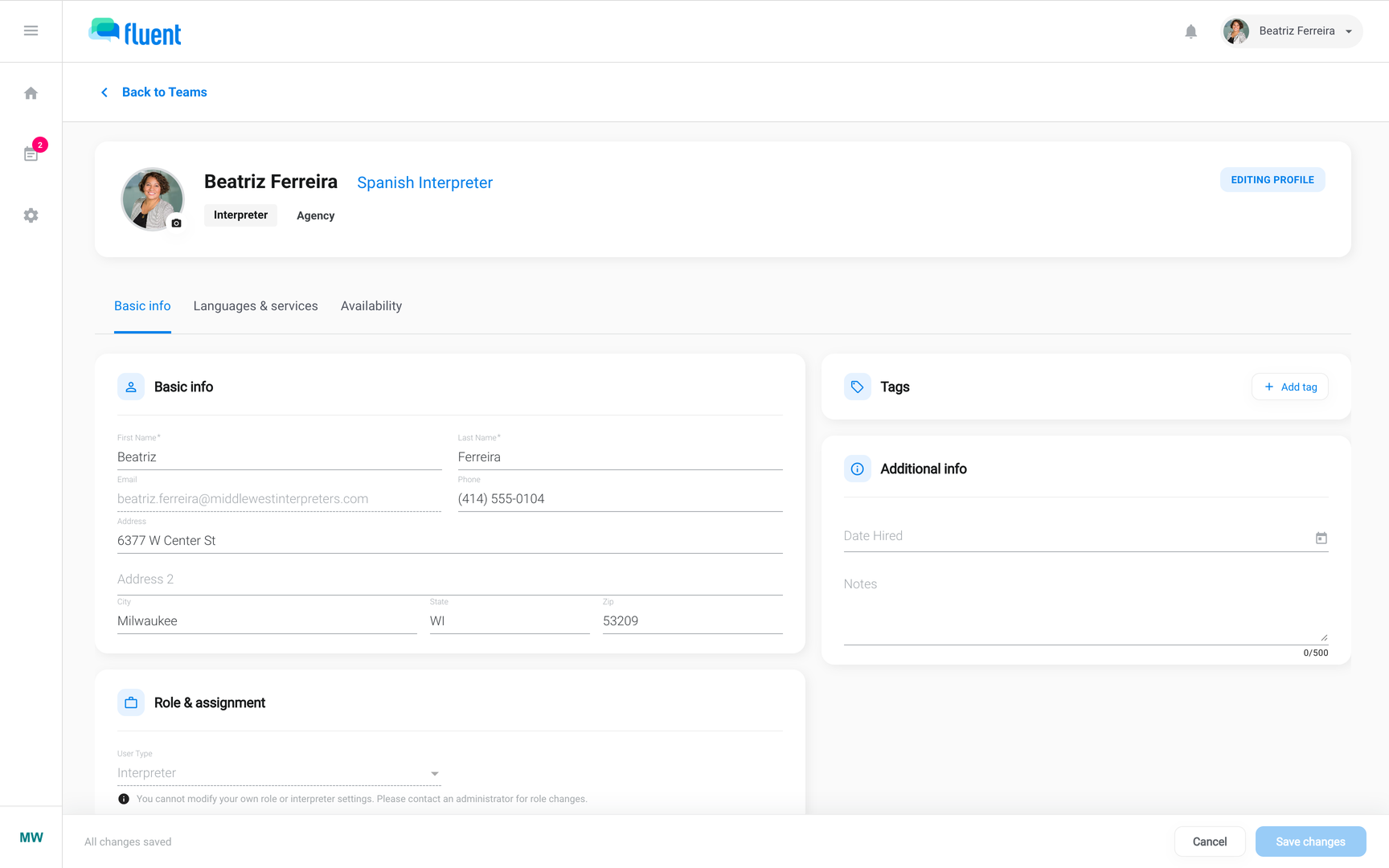Click the Role & assignment briefcase icon
Screen dimensions: 1389x868
click(x=131, y=702)
